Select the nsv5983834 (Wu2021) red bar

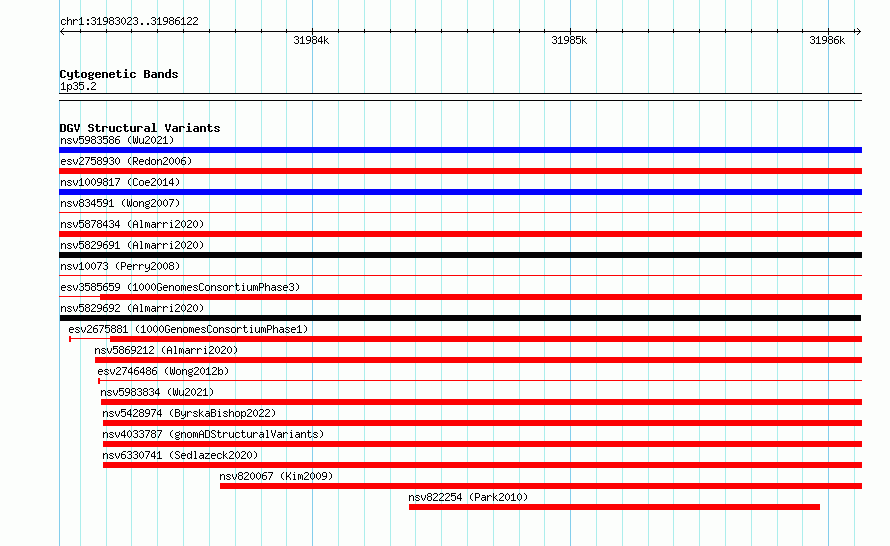(481, 402)
